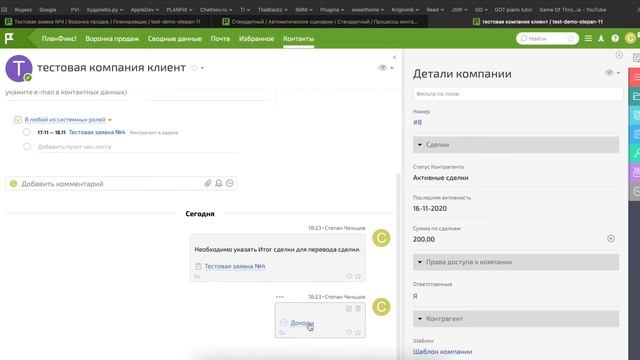Screen dimensions: 640x360
Task: Click Активные сделки status value
Action: 440,178
